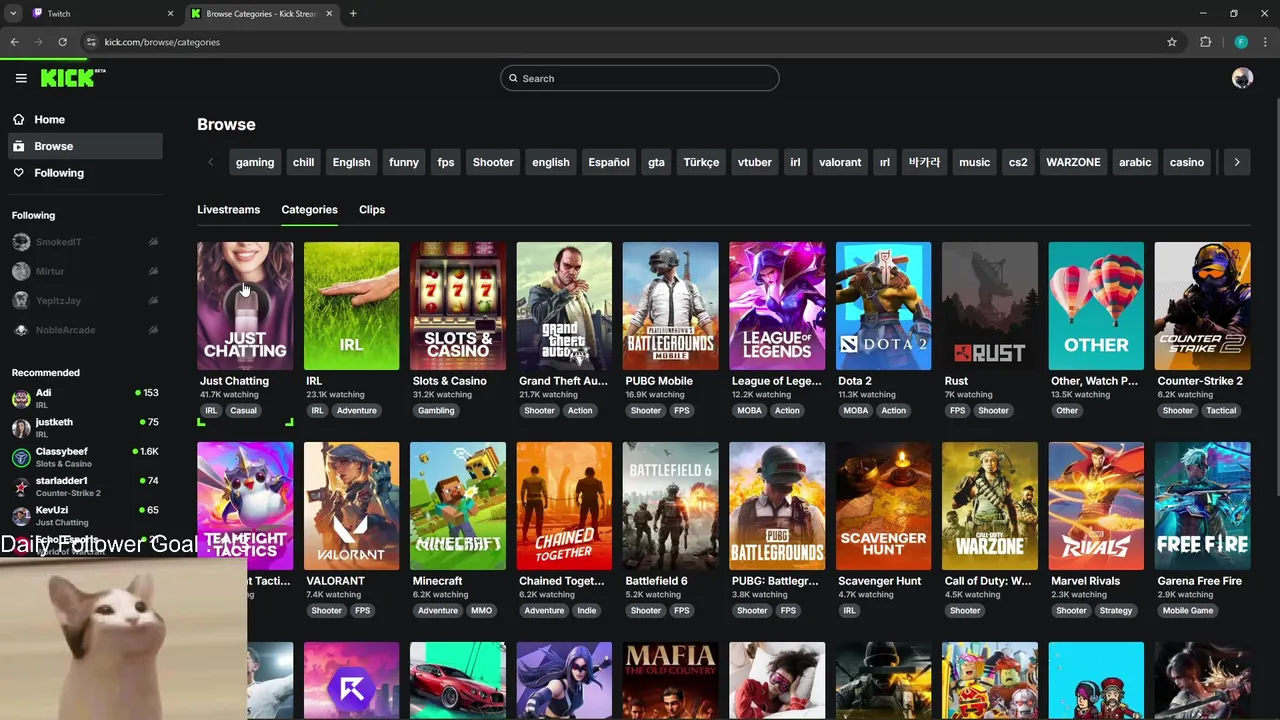Image resolution: width=1280 pixels, height=720 pixels.
Task: Select the arabic tag chip
Action: point(1135,162)
